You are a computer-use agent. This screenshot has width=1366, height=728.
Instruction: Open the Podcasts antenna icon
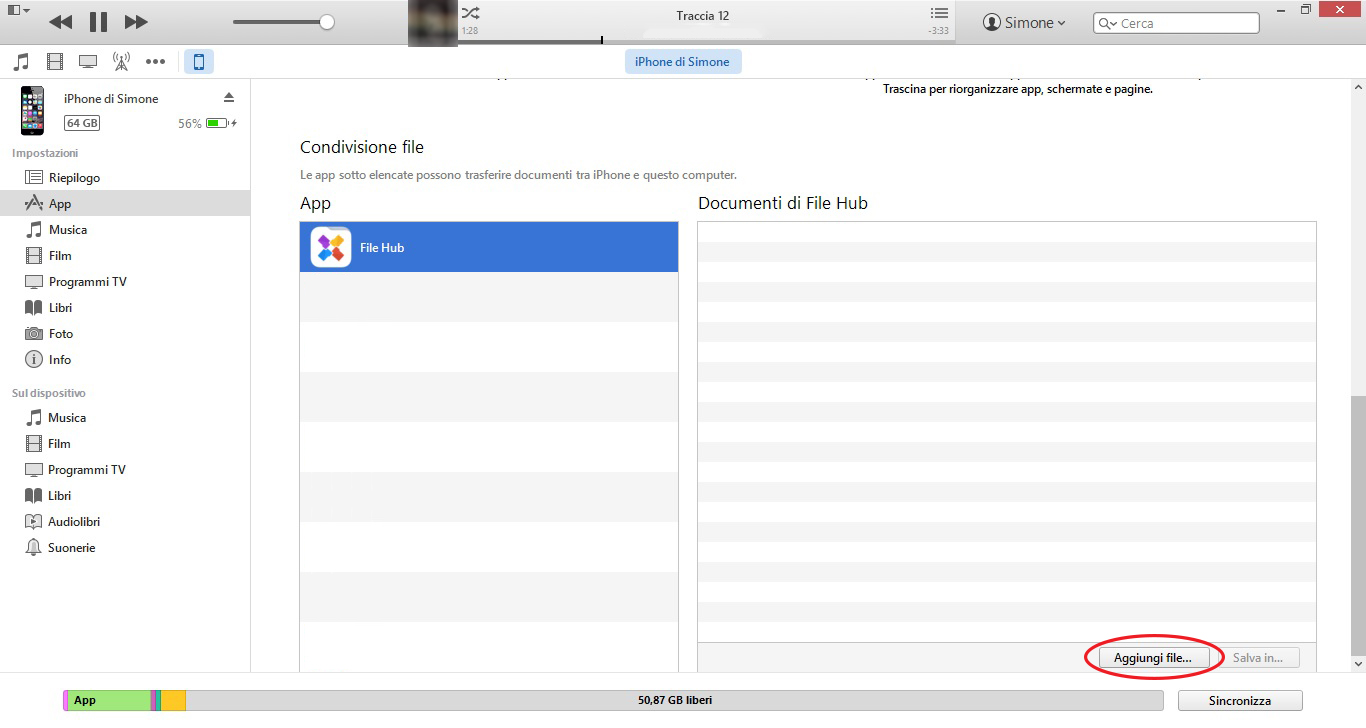click(121, 62)
